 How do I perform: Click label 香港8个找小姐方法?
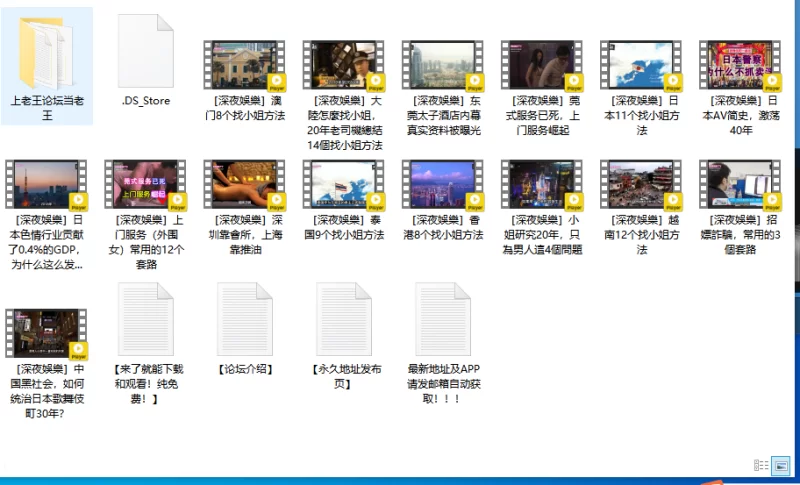[443, 227]
